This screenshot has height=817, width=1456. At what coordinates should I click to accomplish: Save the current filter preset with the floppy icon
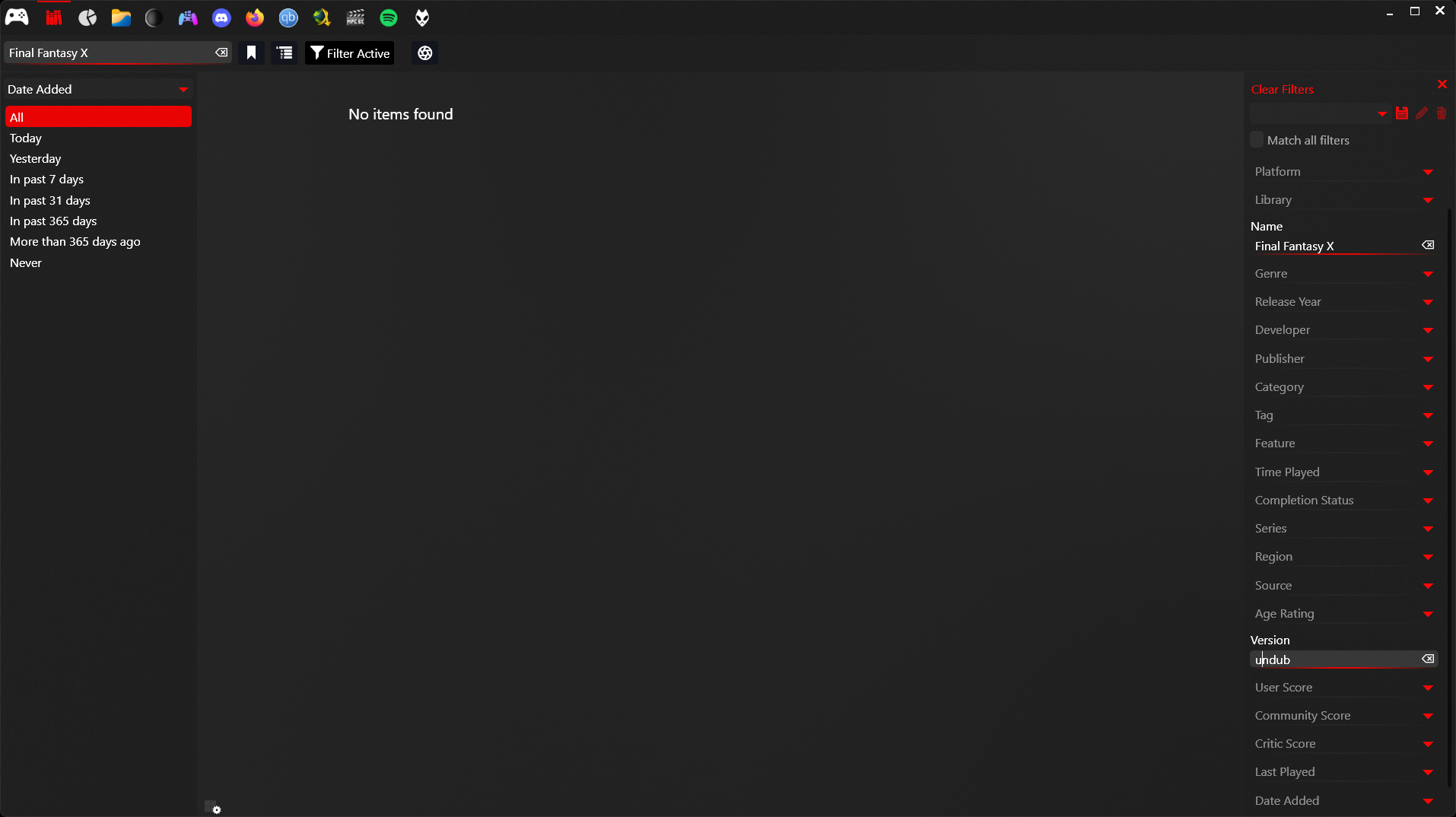pyautogui.click(x=1402, y=113)
